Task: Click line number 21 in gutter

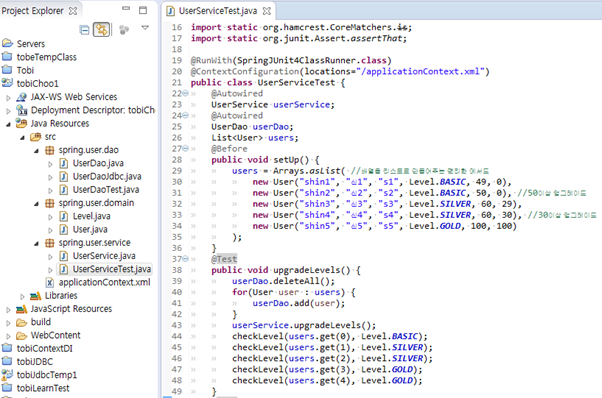Action: point(177,83)
